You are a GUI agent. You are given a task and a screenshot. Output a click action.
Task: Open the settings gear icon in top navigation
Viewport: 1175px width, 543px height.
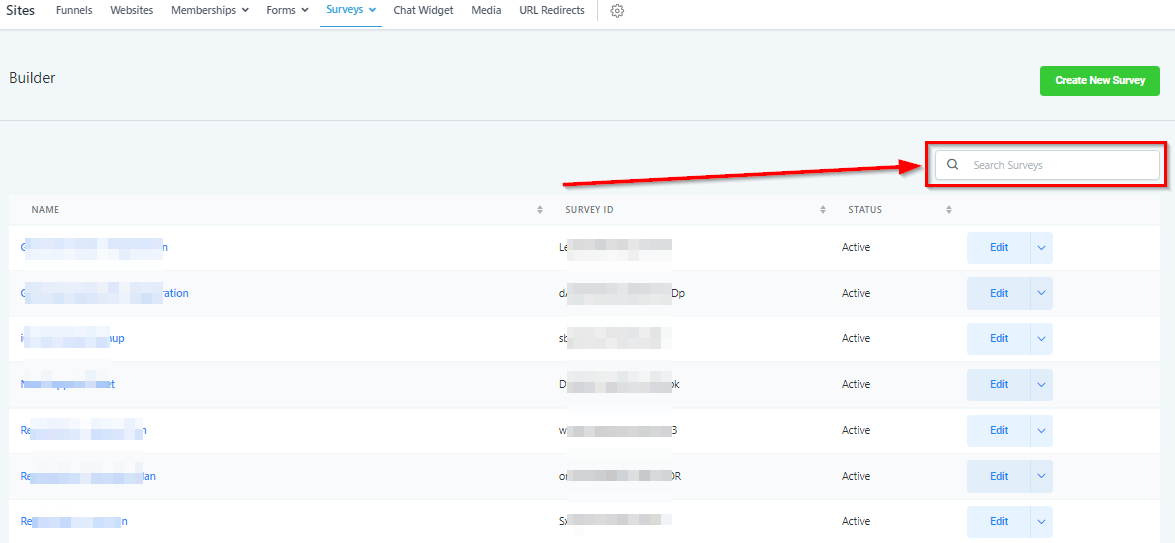(617, 11)
